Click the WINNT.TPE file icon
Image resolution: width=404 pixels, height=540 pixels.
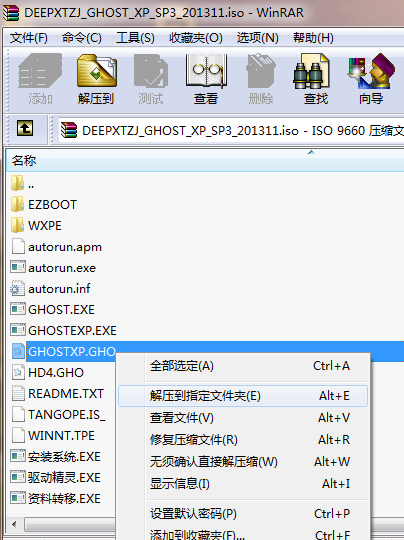pyautogui.click(x=18, y=435)
